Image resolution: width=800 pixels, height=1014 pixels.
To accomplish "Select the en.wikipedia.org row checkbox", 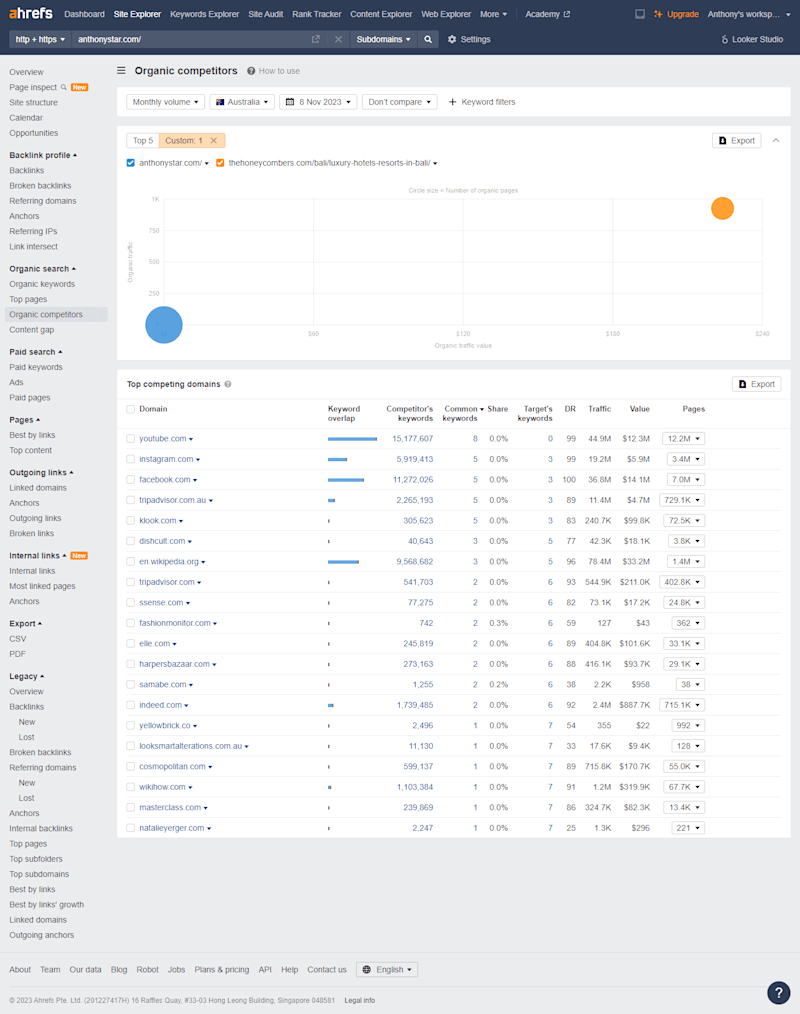I will (x=131, y=561).
